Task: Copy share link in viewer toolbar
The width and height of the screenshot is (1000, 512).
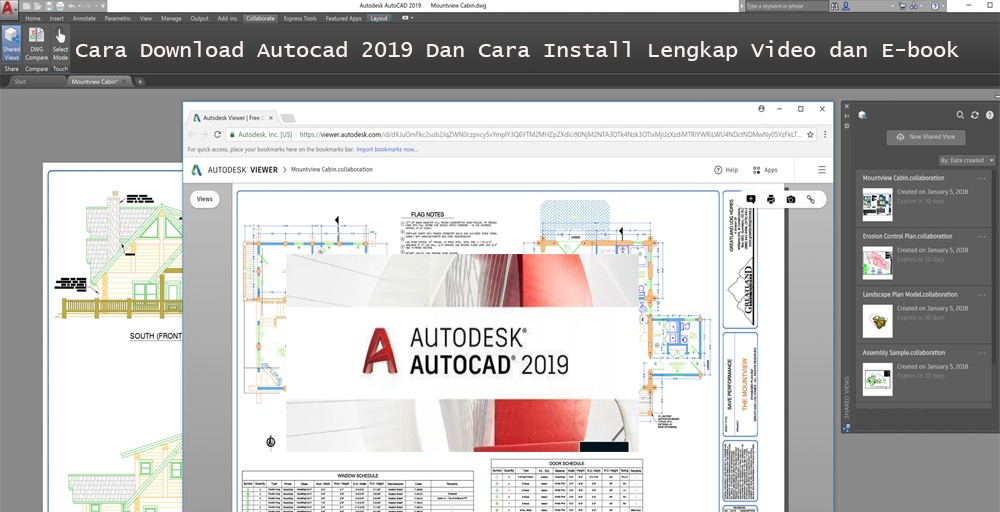Action: click(x=811, y=199)
